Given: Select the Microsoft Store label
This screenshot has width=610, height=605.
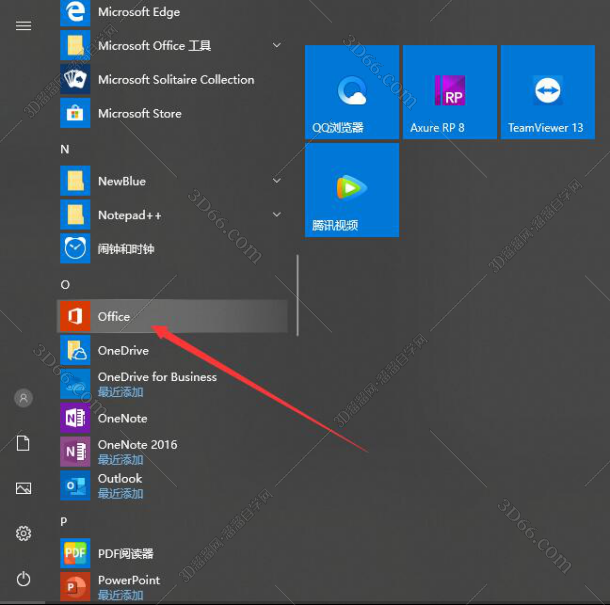Looking at the screenshot, I should (140, 114).
